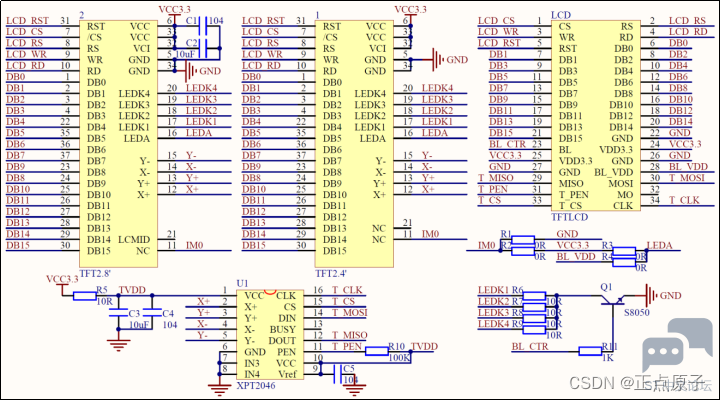Viewport: 721px width, 401px height.
Task: Click the XPT2046 chip yellow body
Action: pyautogui.click(x=270, y=335)
